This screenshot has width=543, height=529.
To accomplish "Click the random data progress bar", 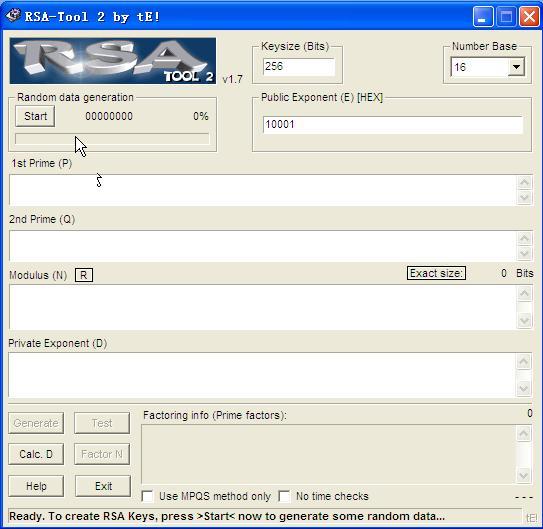I will point(112,139).
